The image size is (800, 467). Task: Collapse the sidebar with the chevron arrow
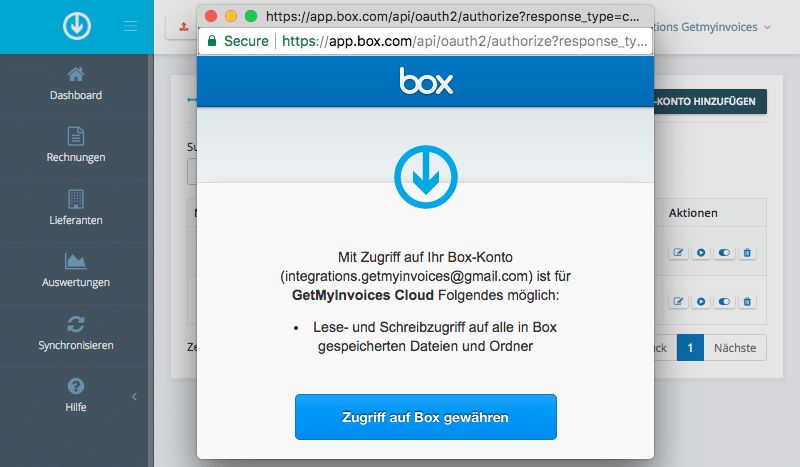[134, 397]
